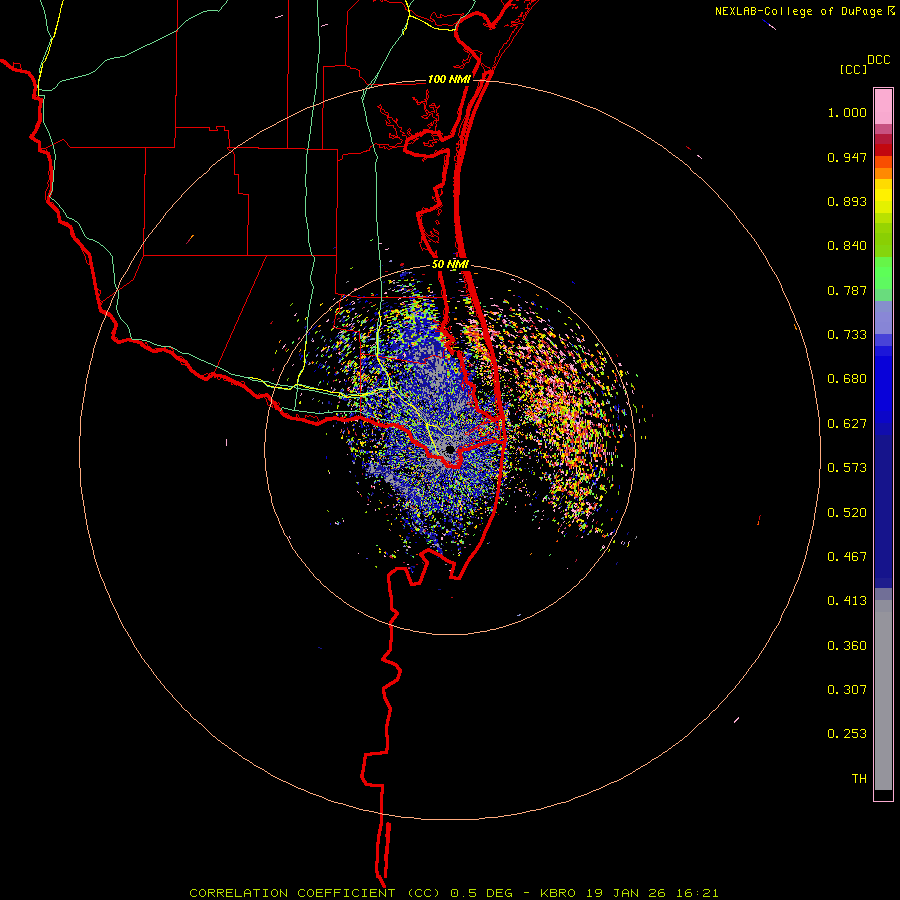
Task: Select the 0.360 scale value
Action: (x=847, y=646)
